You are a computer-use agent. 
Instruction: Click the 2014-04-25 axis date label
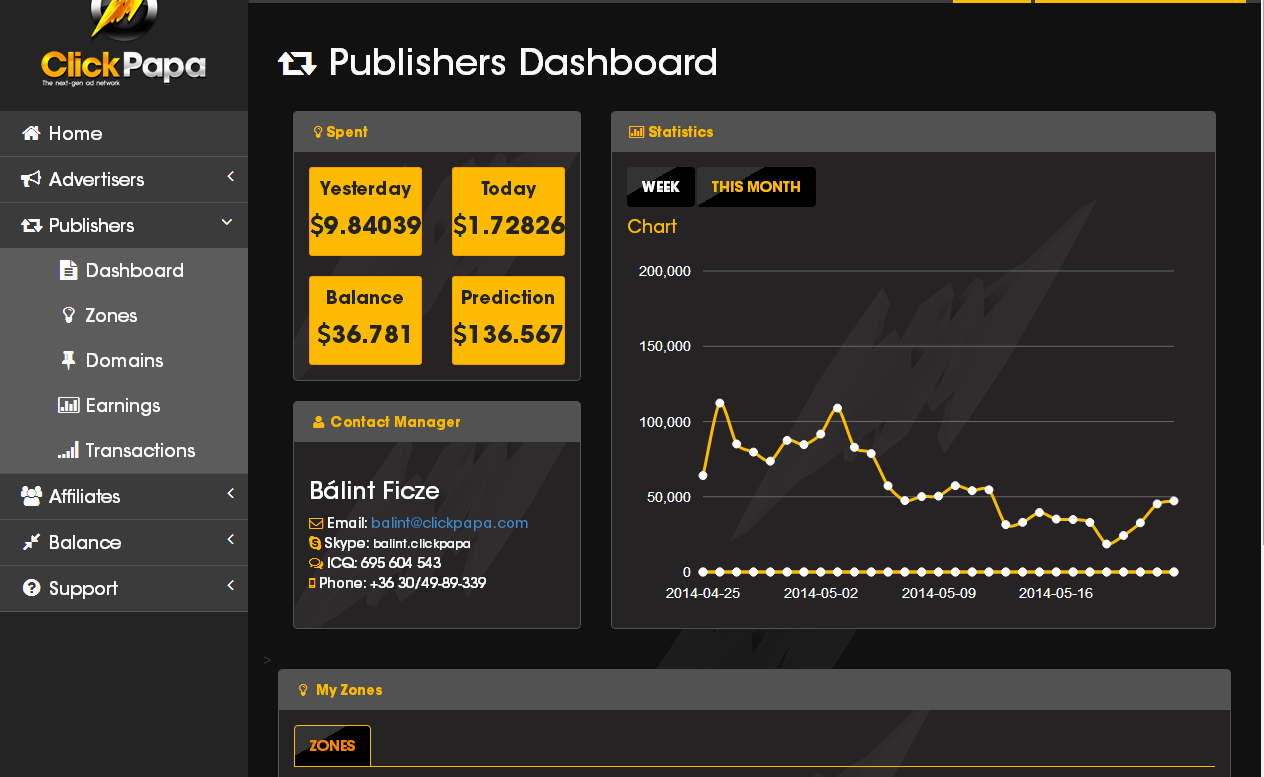pyautogui.click(x=703, y=593)
